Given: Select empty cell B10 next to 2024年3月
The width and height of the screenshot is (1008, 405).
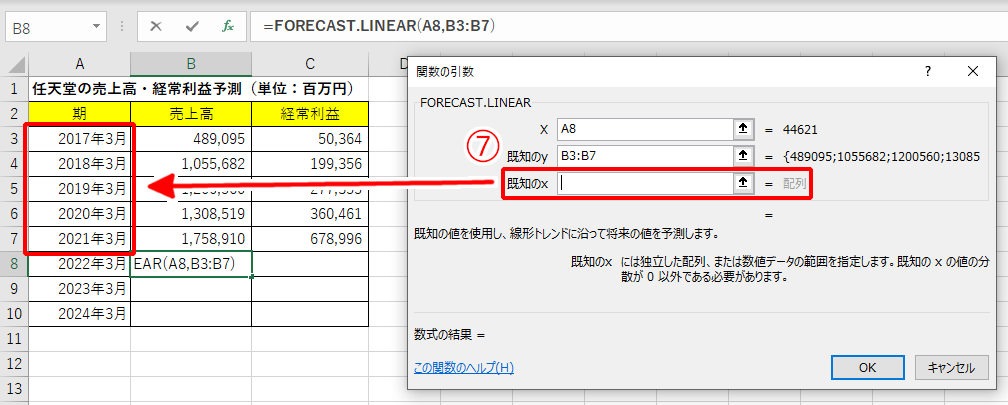Looking at the screenshot, I should click(x=191, y=314).
